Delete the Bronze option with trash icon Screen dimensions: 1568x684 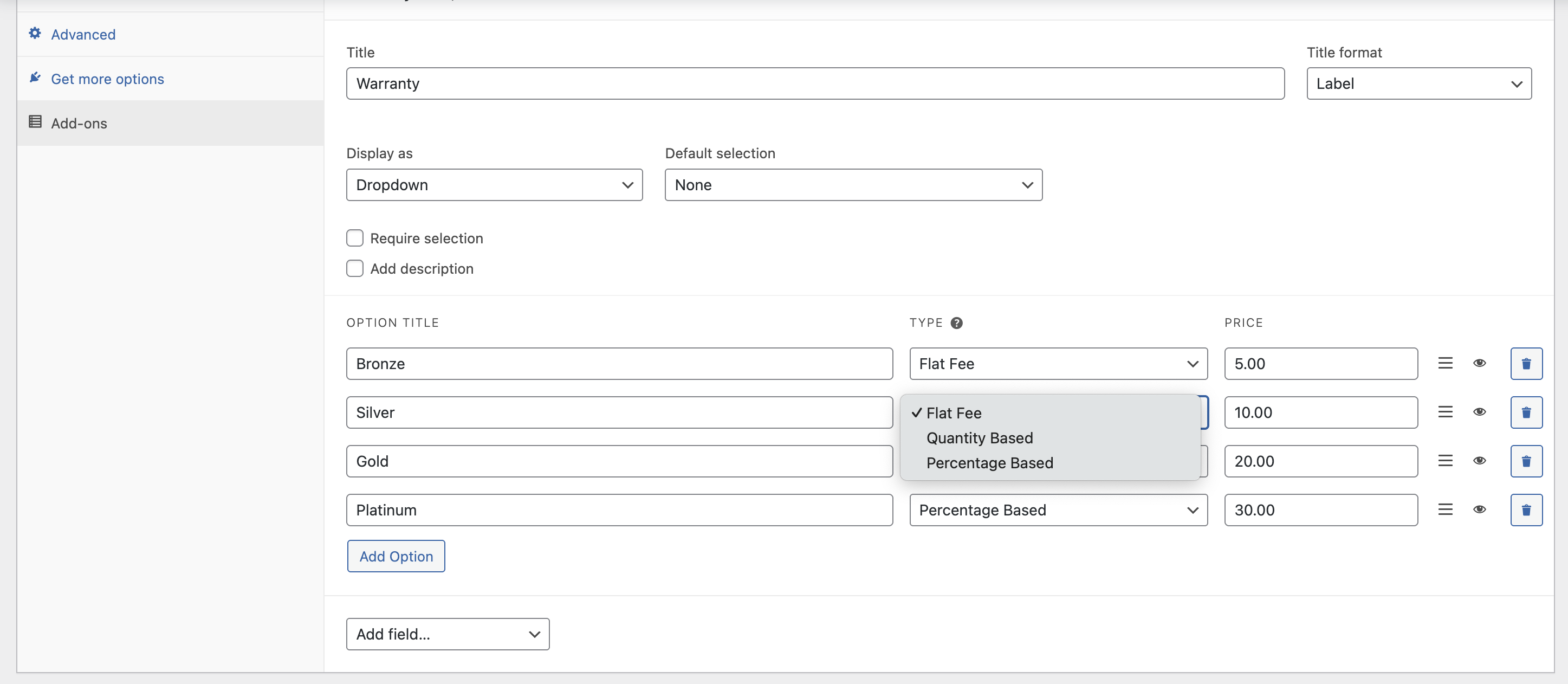tap(1525, 364)
